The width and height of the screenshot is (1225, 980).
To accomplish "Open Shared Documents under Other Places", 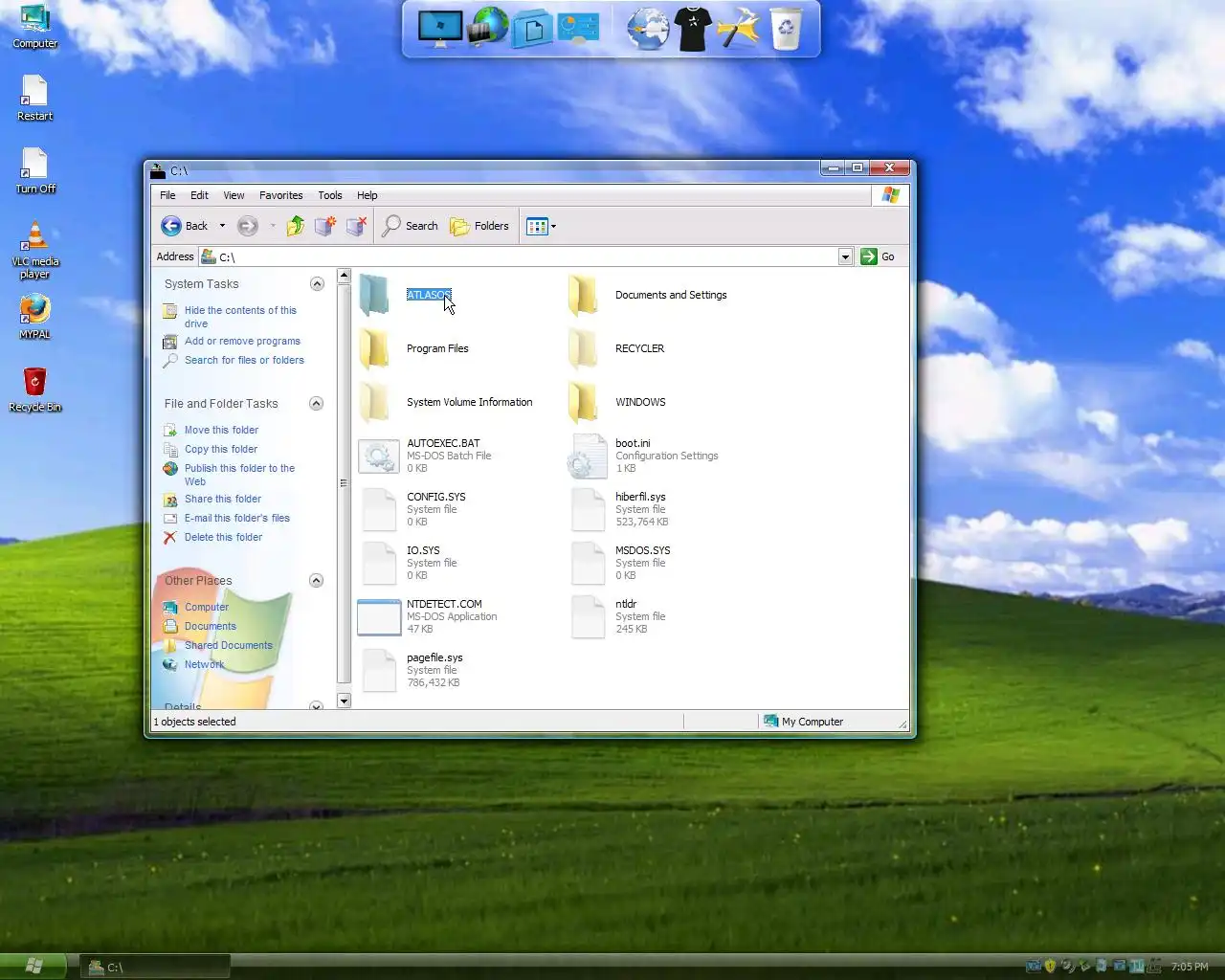I will point(229,645).
